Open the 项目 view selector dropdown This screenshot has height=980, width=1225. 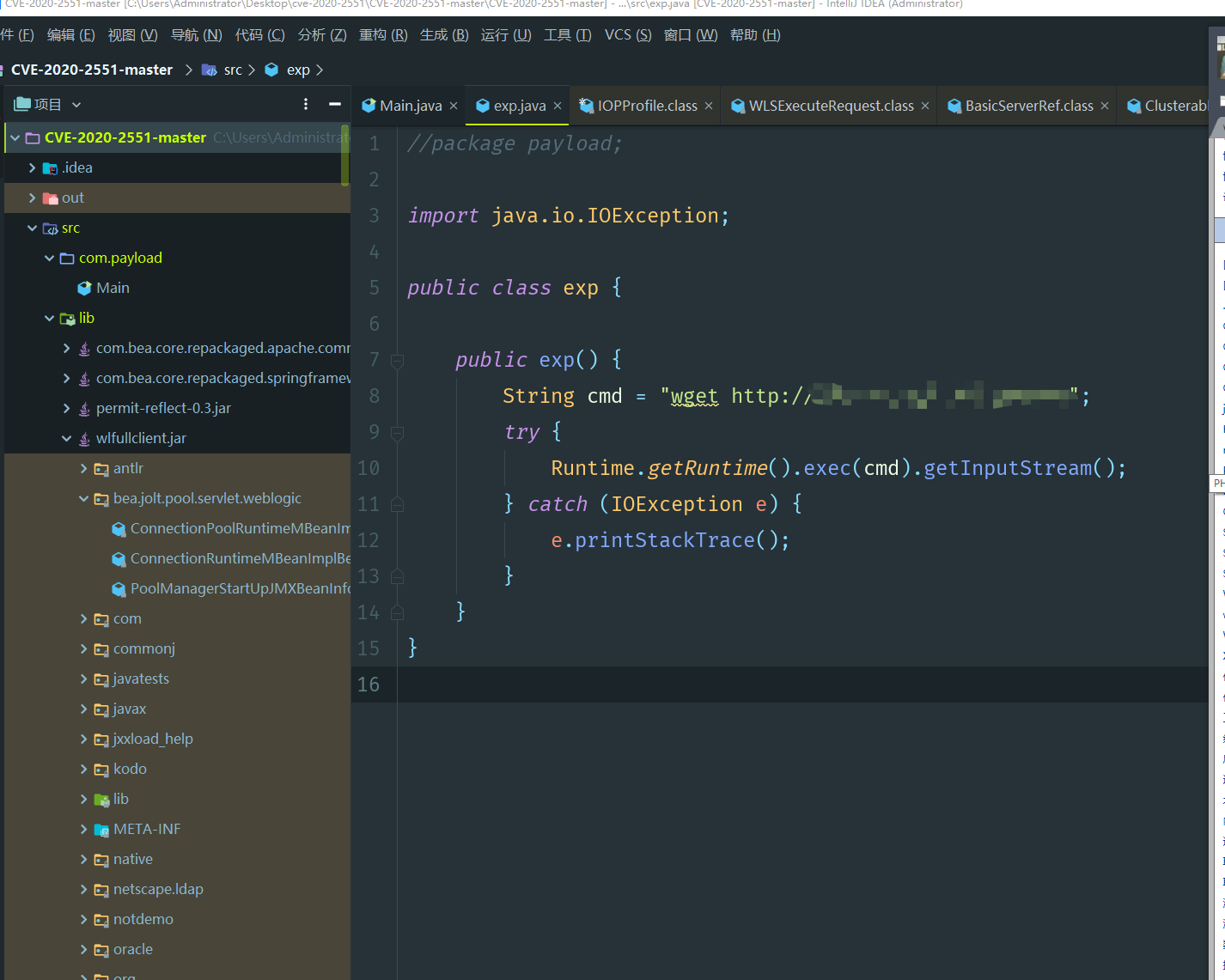(x=48, y=104)
